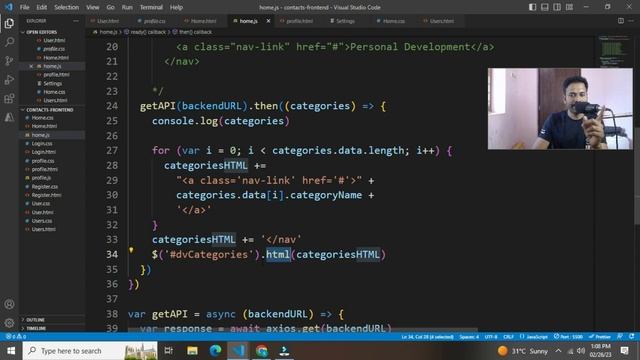Close the home.js editor tab
Screen dimensions: 640x360
[268, 21]
